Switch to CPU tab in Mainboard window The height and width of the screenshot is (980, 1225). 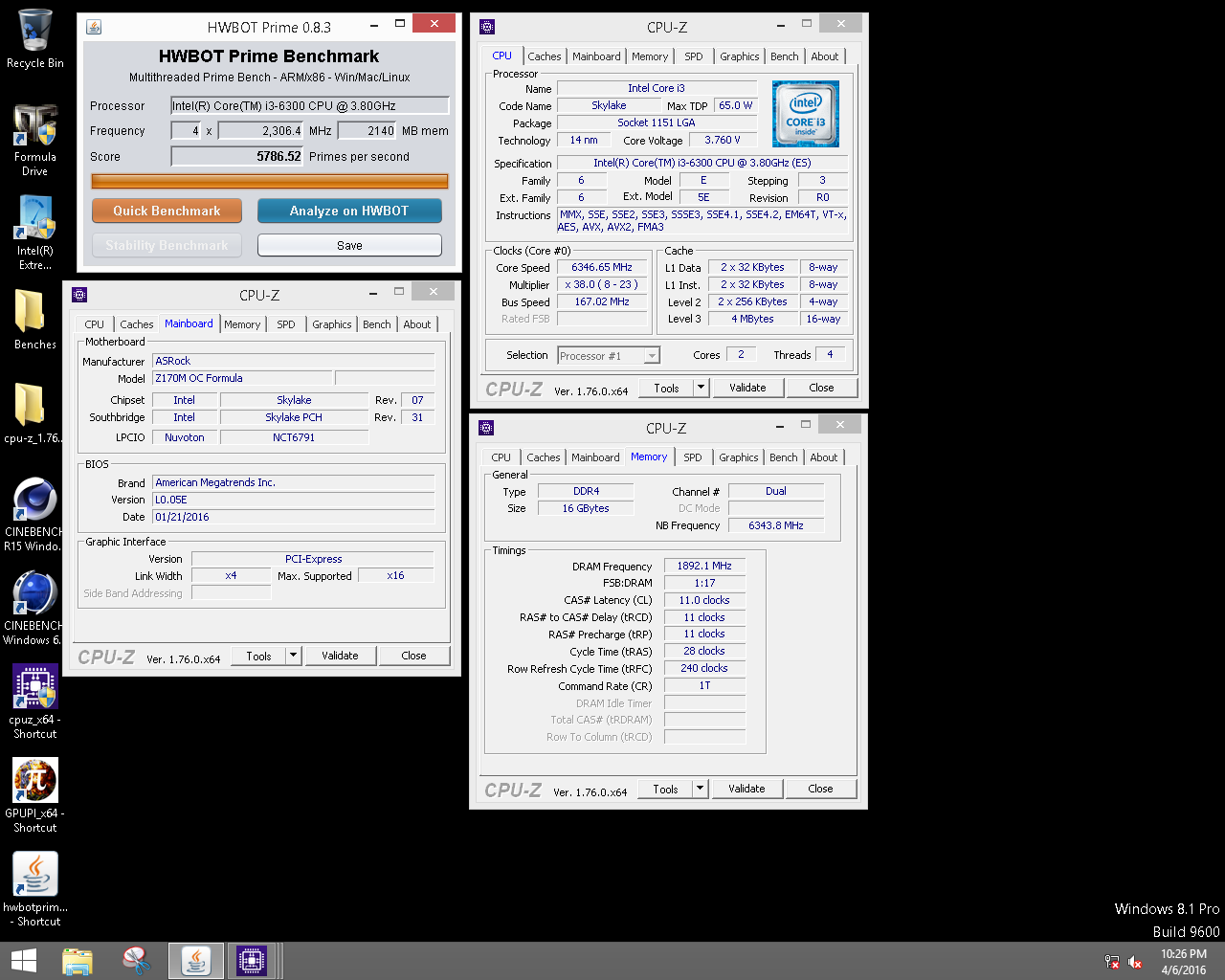(x=95, y=324)
